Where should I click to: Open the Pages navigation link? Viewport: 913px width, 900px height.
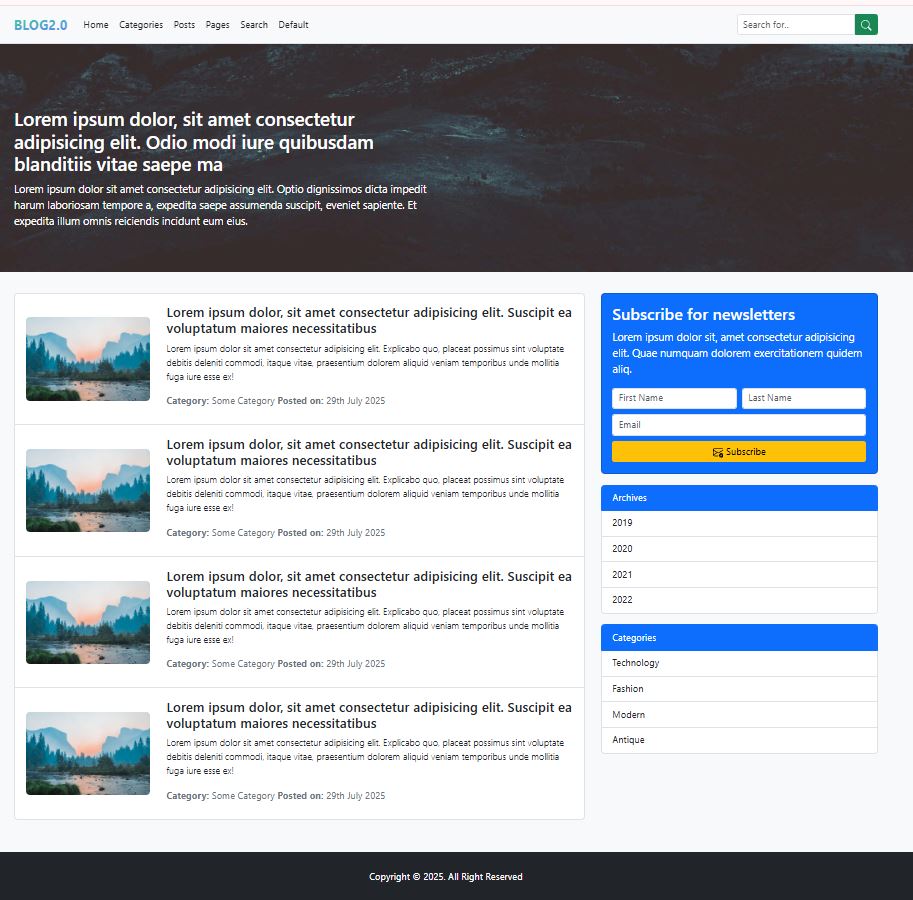[x=217, y=24]
